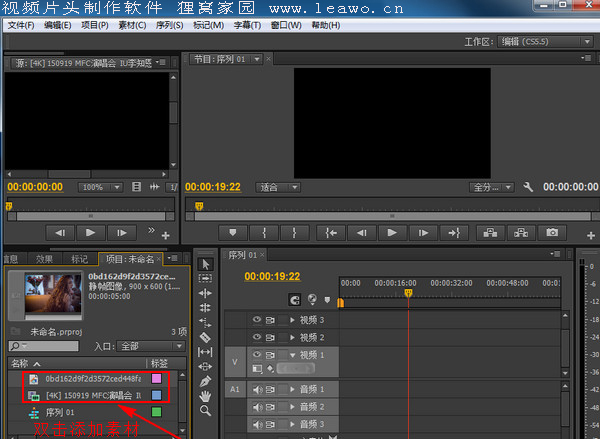Open the 入口 全部 filter dropdown
This screenshot has height=439, width=600.
151,346
